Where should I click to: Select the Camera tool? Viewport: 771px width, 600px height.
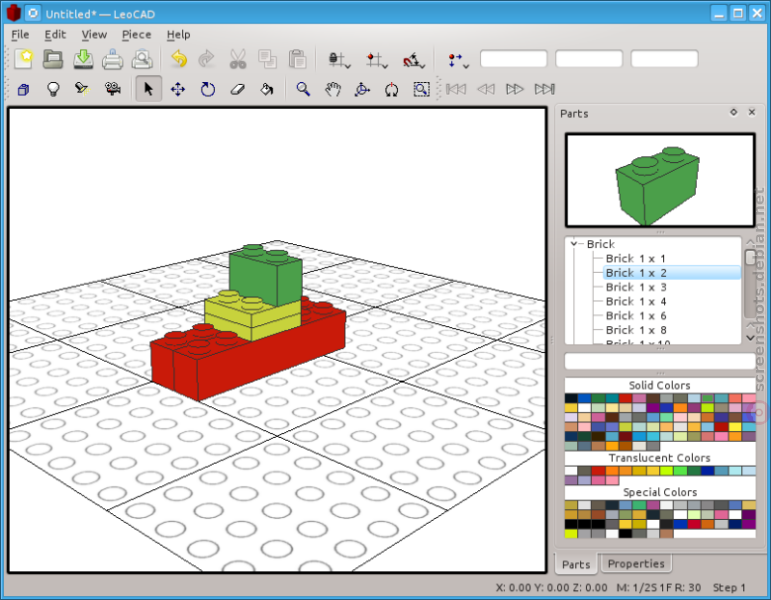click(x=113, y=89)
